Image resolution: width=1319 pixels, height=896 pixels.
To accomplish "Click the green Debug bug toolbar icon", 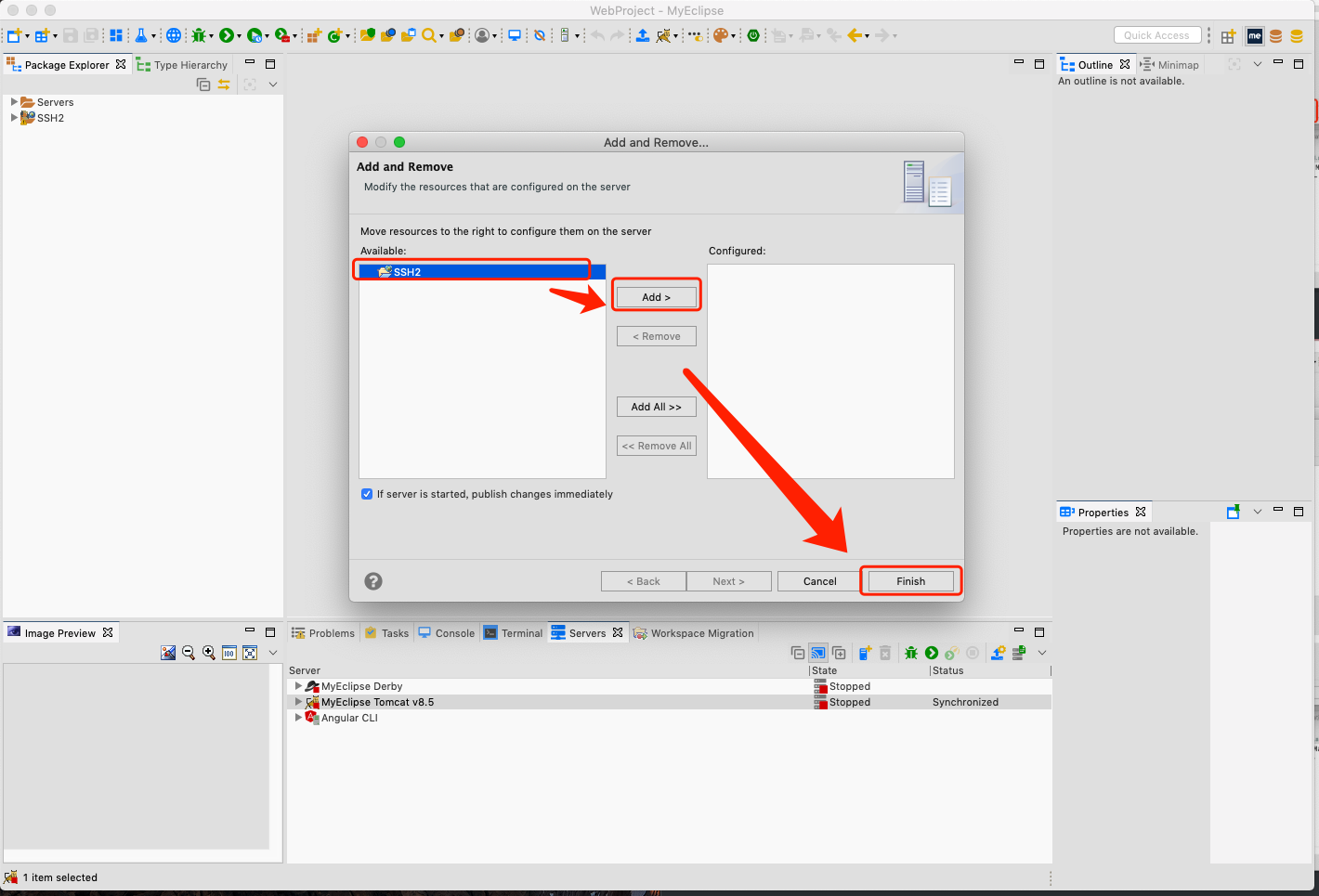I will [x=199, y=35].
